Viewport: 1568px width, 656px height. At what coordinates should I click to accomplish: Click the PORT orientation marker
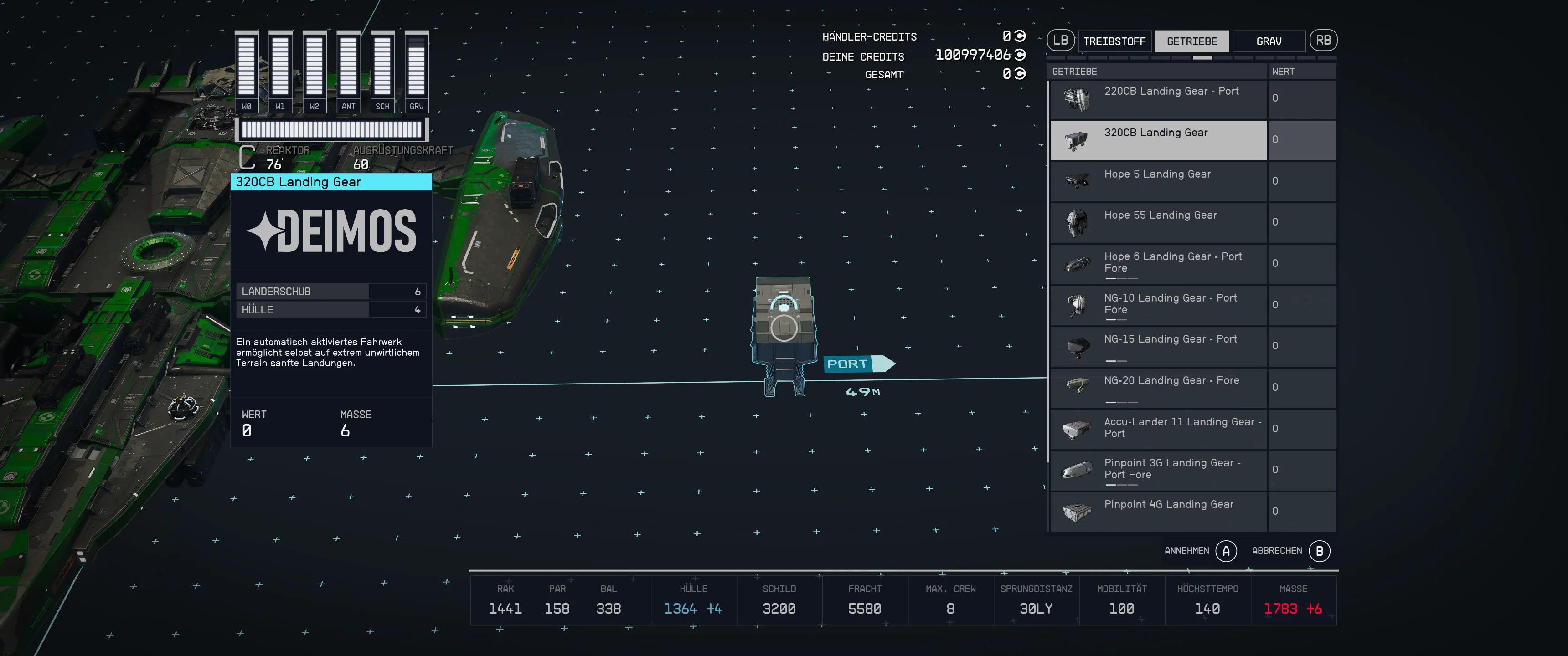pos(859,364)
